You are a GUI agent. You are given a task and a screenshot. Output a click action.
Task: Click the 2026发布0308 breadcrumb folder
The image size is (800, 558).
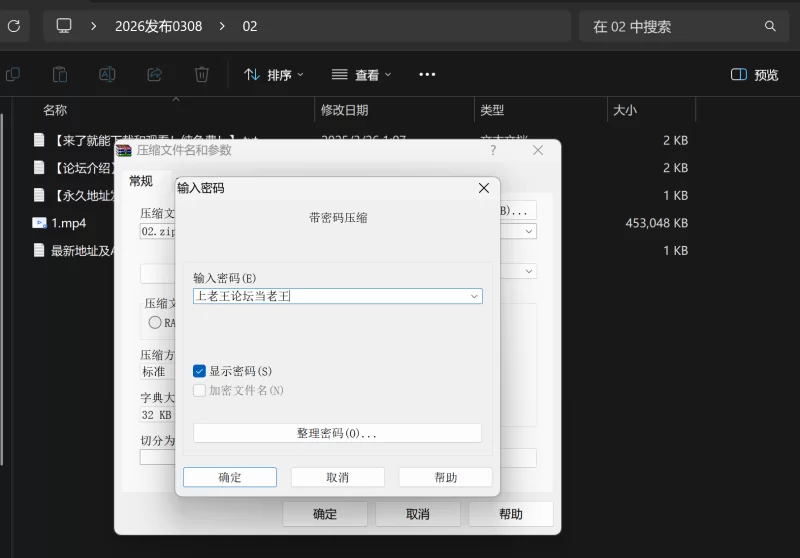coord(159,26)
